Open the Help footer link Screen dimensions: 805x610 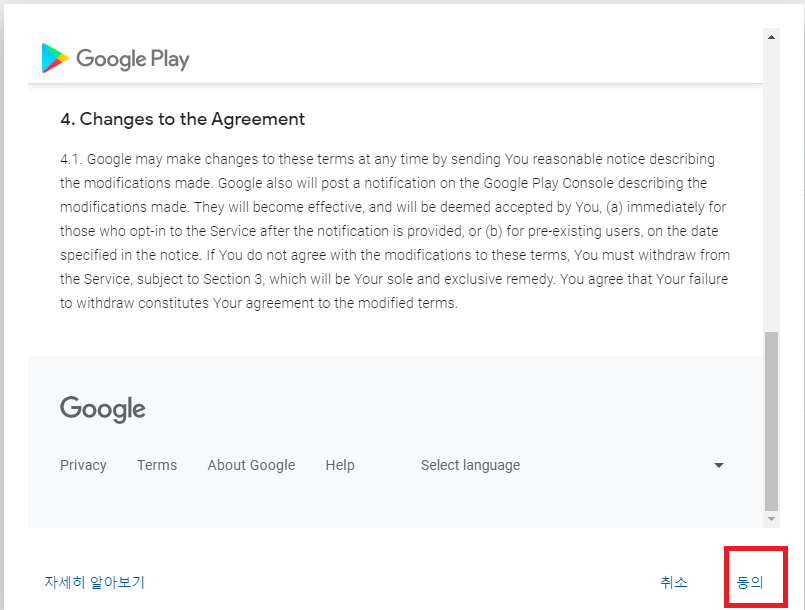[340, 465]
